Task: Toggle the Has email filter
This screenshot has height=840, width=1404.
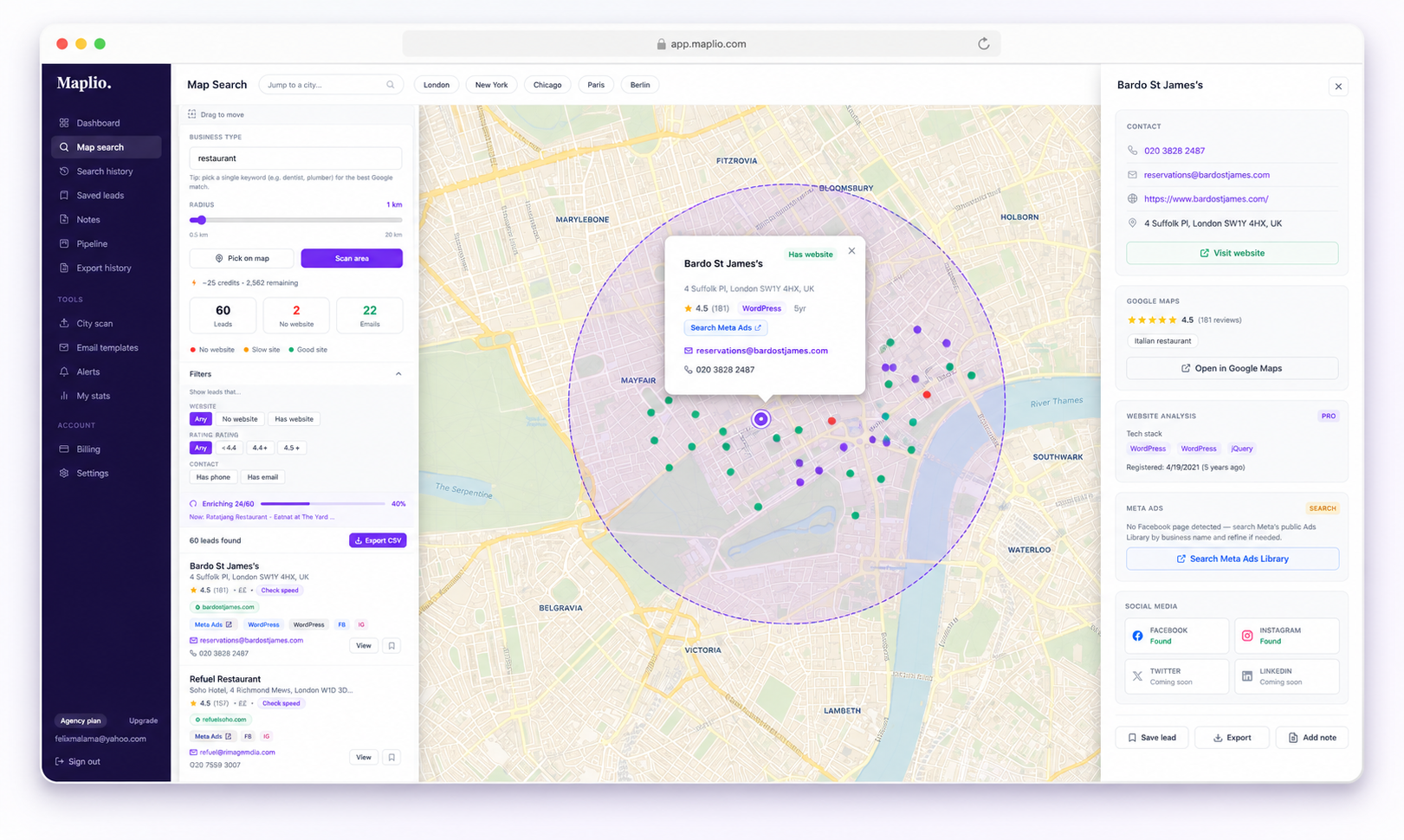Action: (262, 477)
